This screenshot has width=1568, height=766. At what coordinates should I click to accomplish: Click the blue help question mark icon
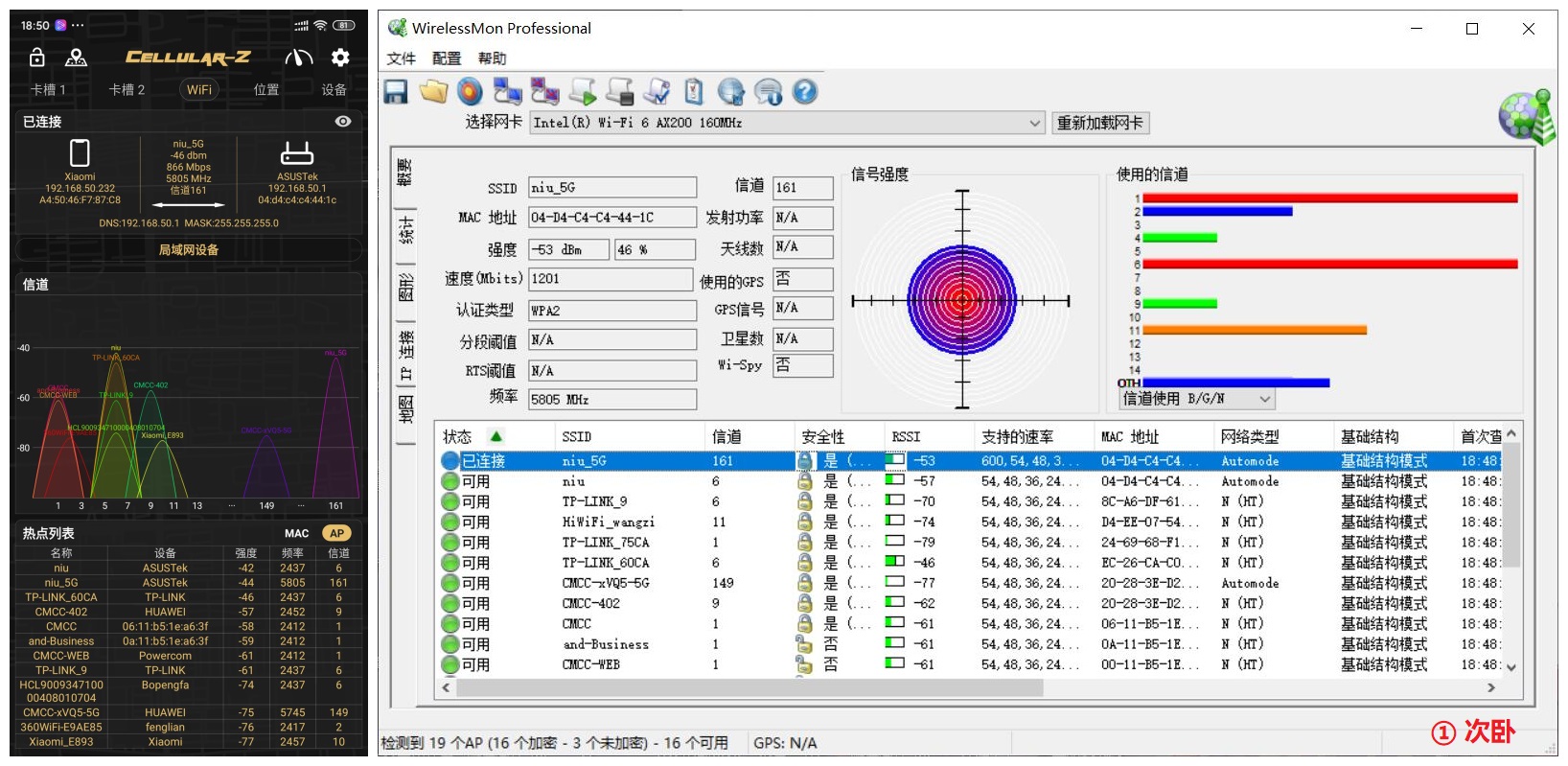coord(805,92)
